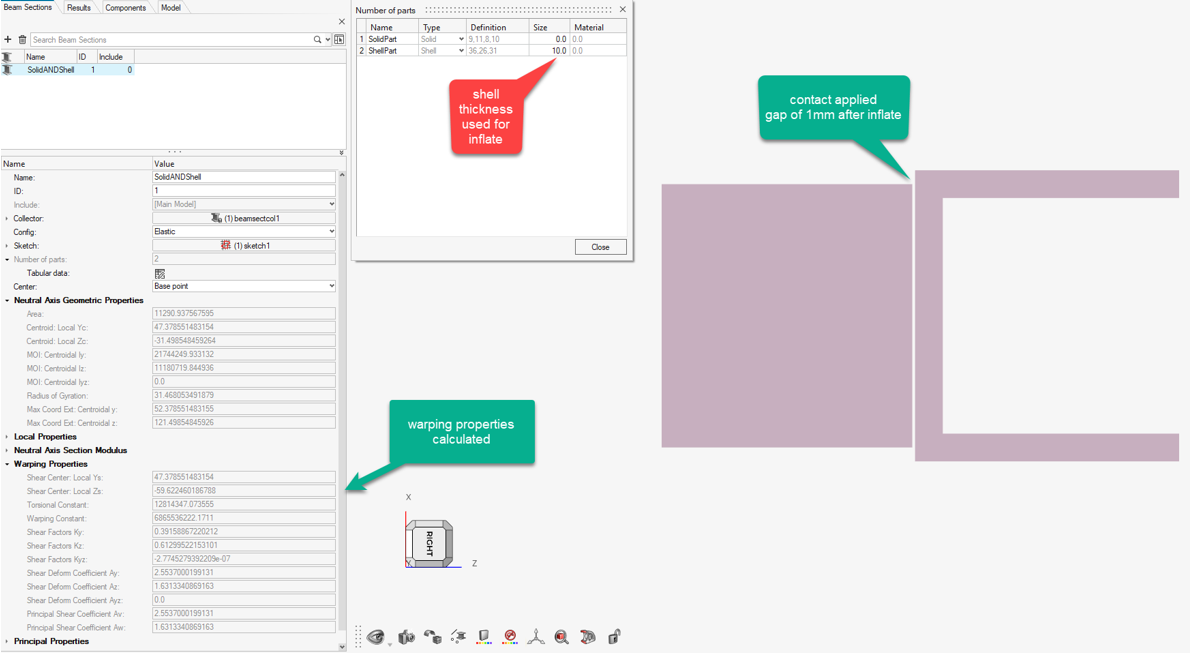Switch to the Components tab
The width and height of the screenshot is (1190, 653).
125,8
